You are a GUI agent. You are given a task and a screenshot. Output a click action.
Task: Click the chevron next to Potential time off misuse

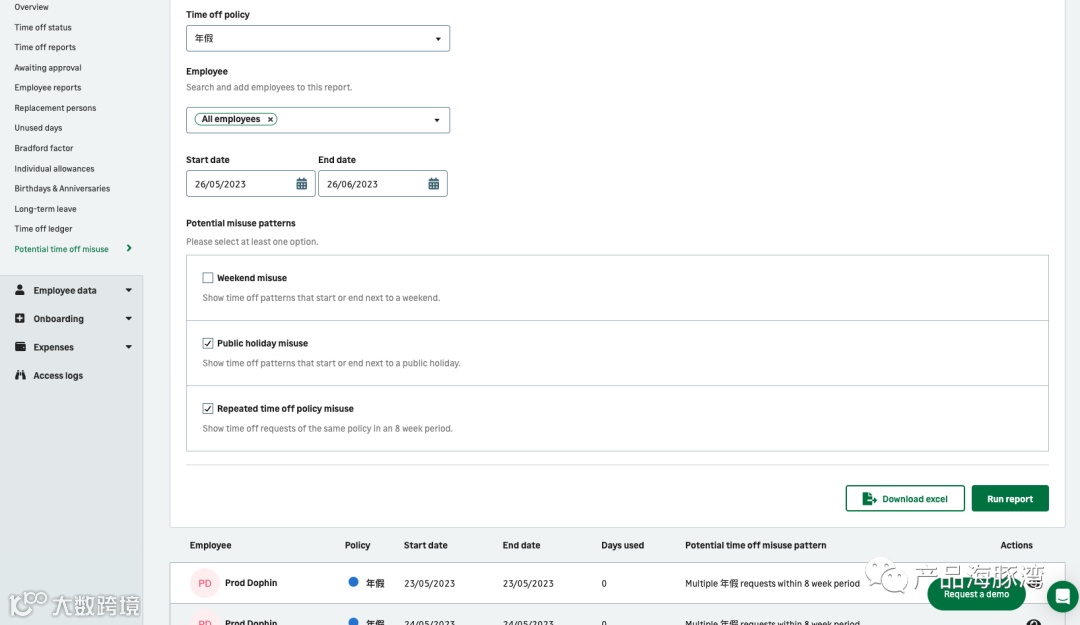(129, 248)
